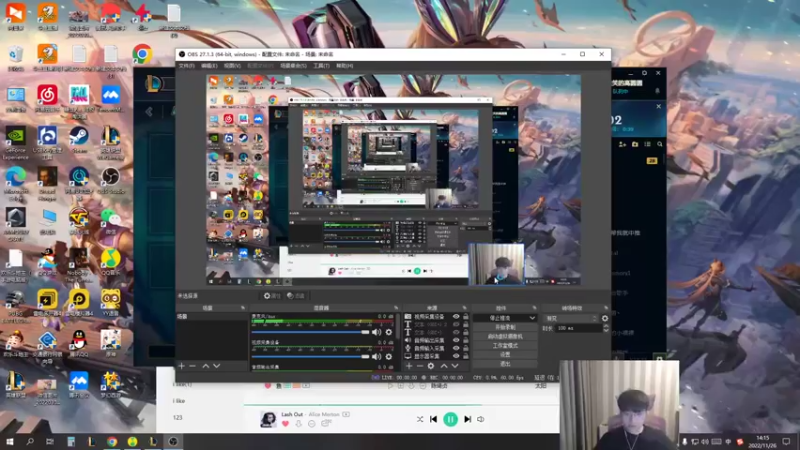This screenshot has height=450, width=800.
Task: Toggle visibility eye of the video capture device source
Action: click(x=456, y=317)
